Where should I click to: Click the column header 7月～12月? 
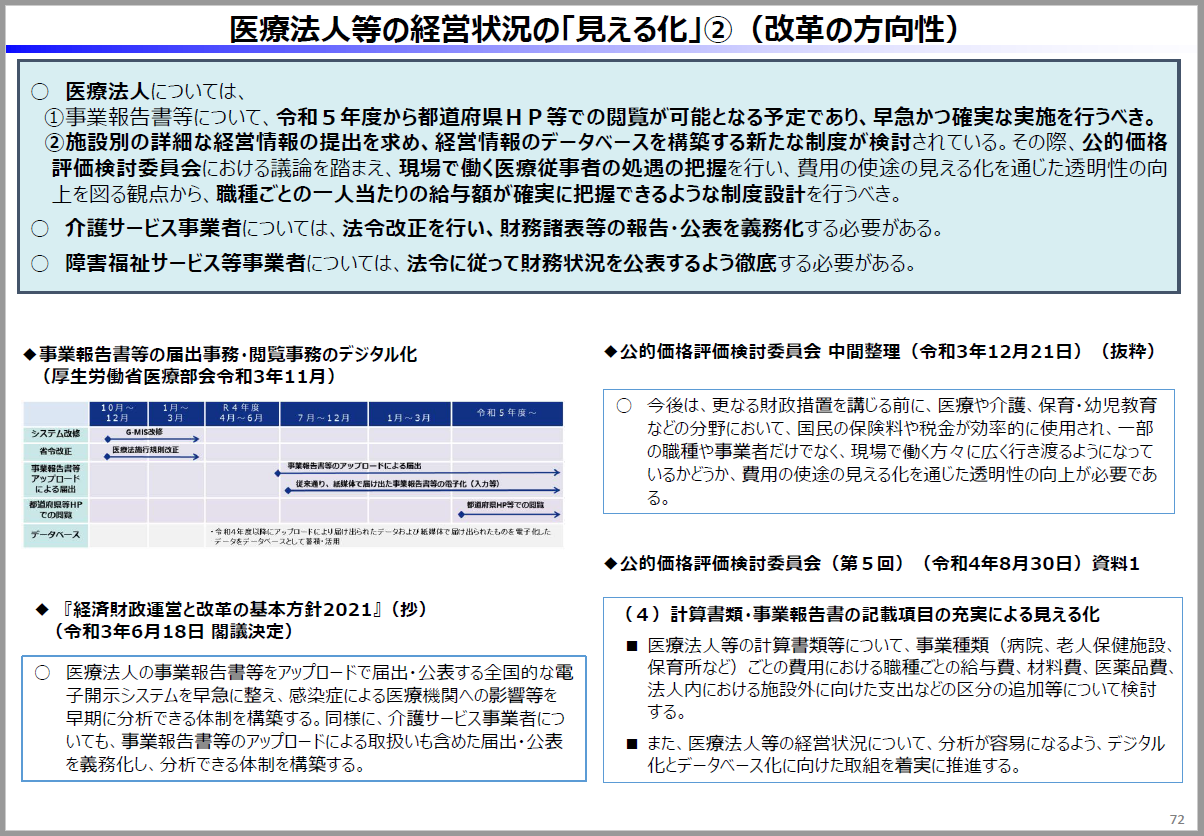click(x=324, y=413)
